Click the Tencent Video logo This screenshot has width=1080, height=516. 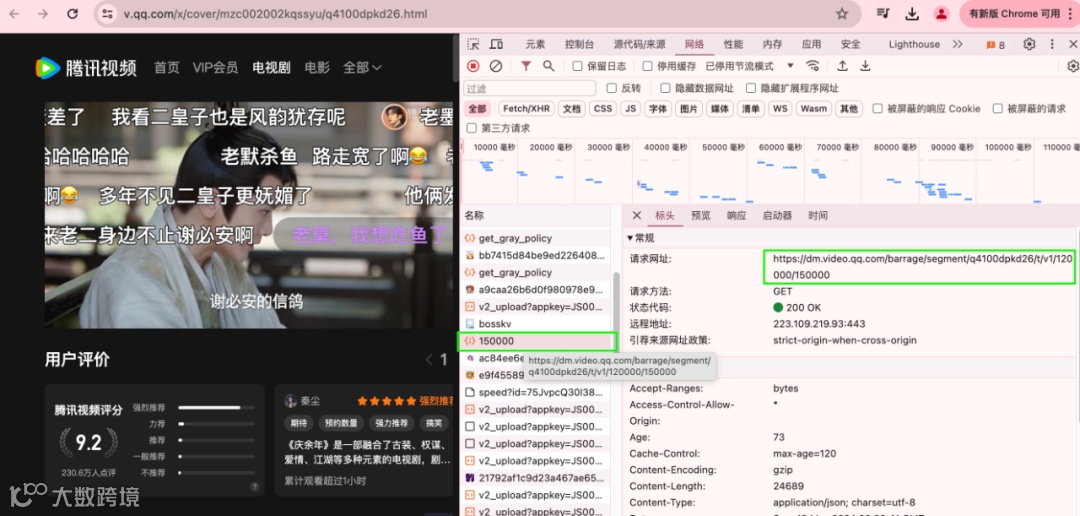click(86, 68)
